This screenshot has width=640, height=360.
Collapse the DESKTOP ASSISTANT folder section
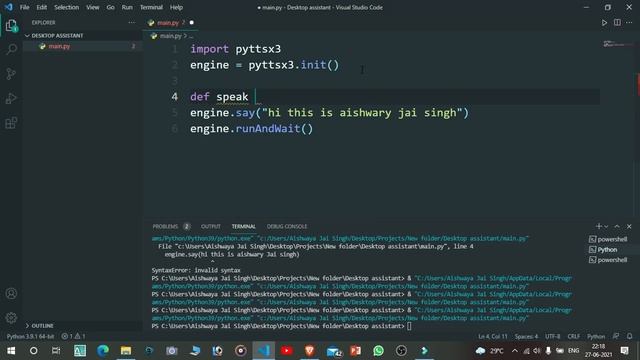(82, 36)
